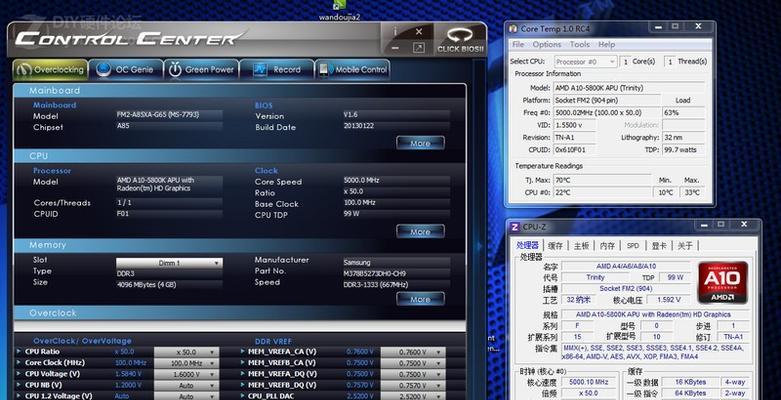Switch to the Record tab
Image resolution: width=781 pixels, height=400 pixels.
(277, 70)
